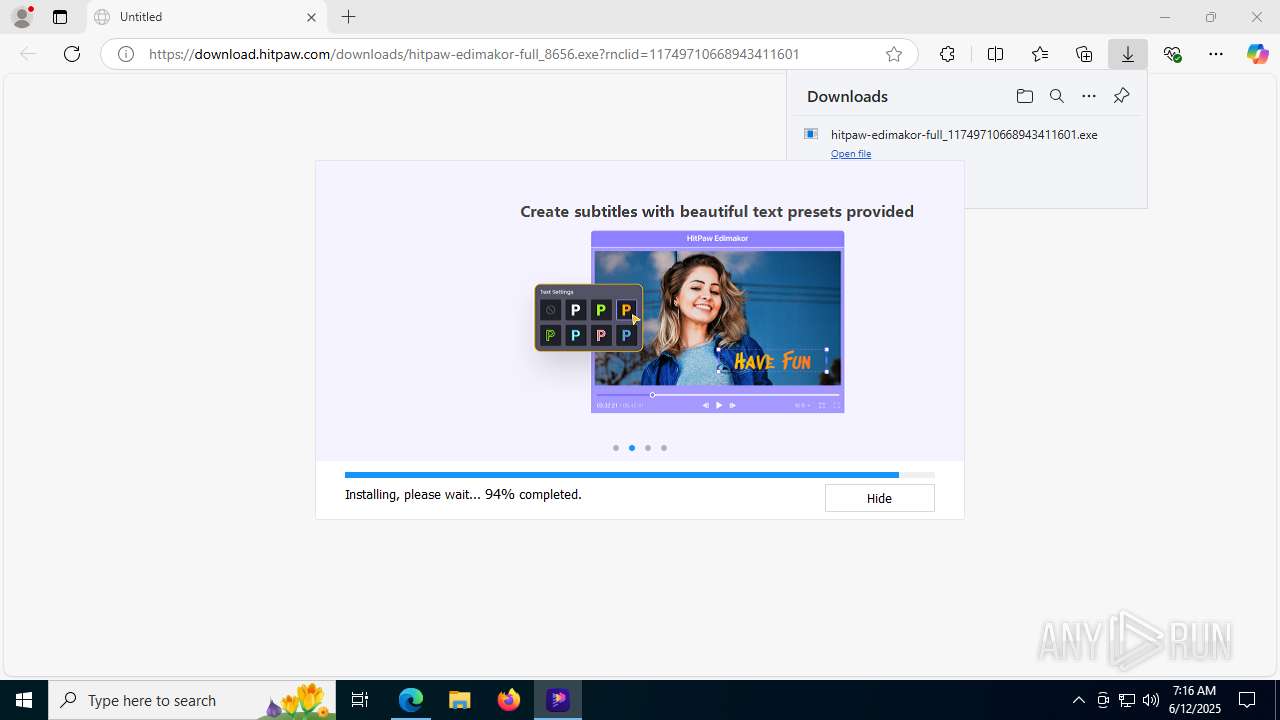
Task: Open File Explorer from taskbar
Action: [460, 700]
